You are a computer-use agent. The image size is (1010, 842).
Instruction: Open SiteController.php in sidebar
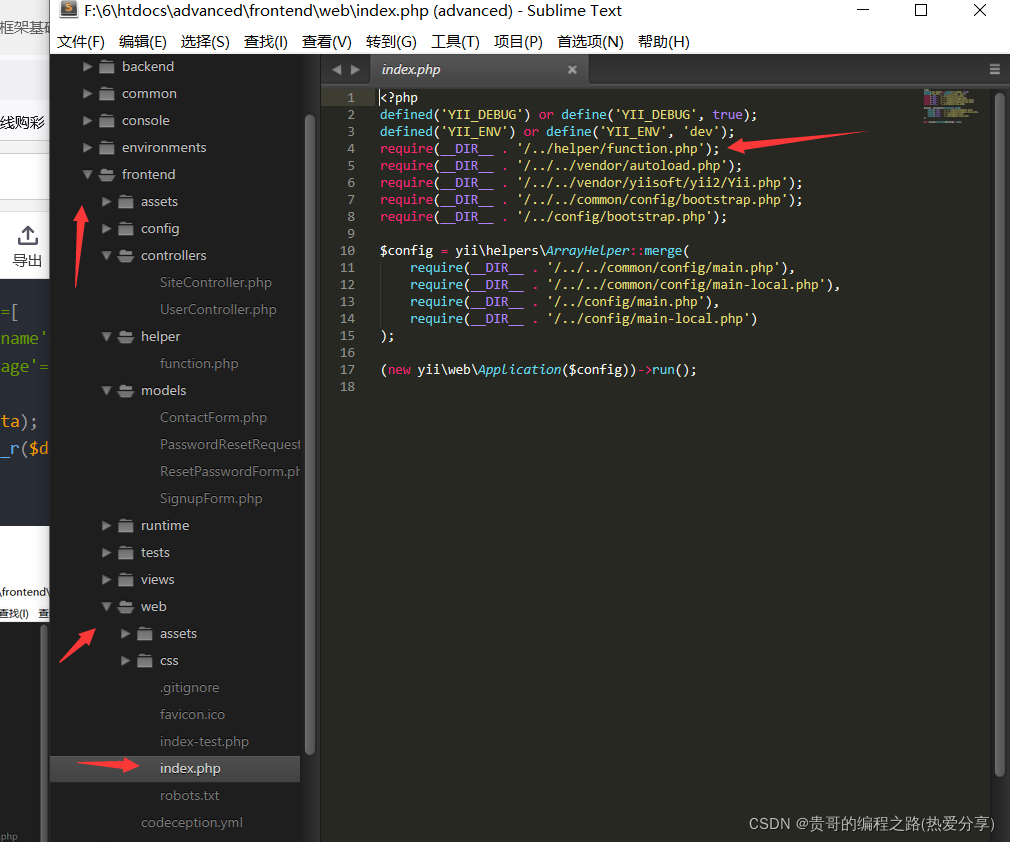216,282
